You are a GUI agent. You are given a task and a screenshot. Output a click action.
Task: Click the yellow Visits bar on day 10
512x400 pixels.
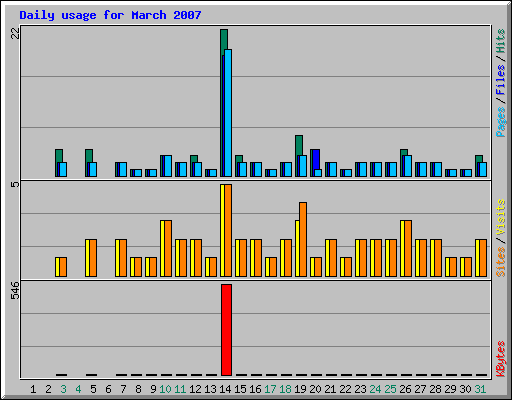pyautogui.click(x=162, y=248)
